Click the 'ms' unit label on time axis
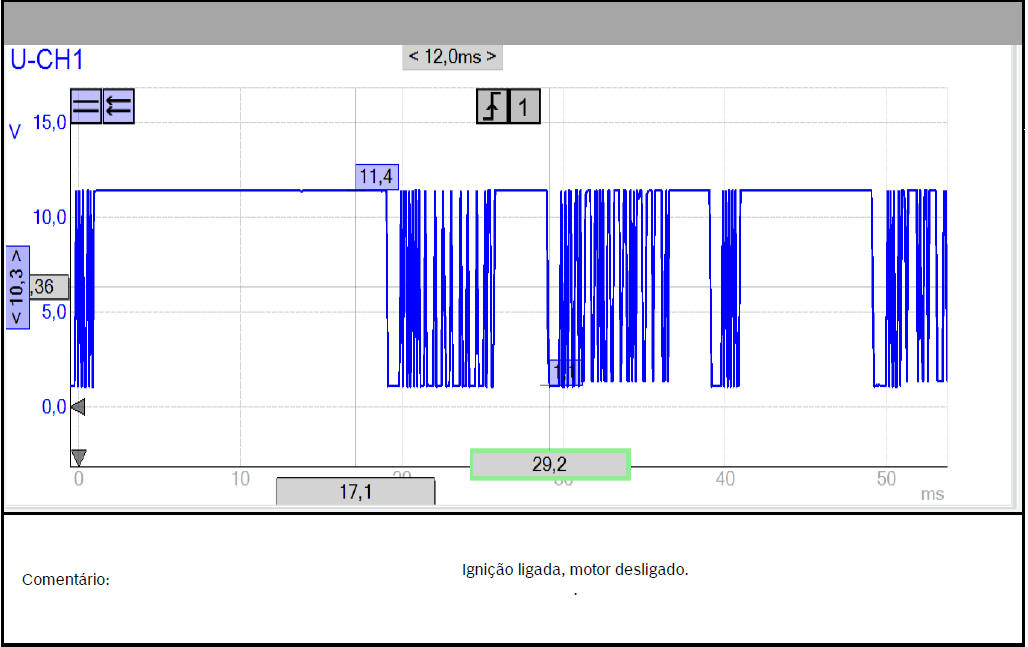Viewport: 1028px width, 647px height. click(932, 494)
